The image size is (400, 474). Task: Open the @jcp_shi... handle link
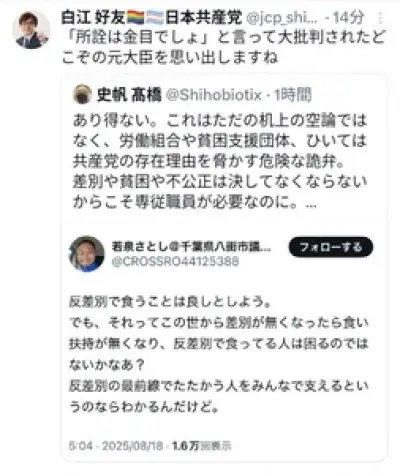point(282,18)
